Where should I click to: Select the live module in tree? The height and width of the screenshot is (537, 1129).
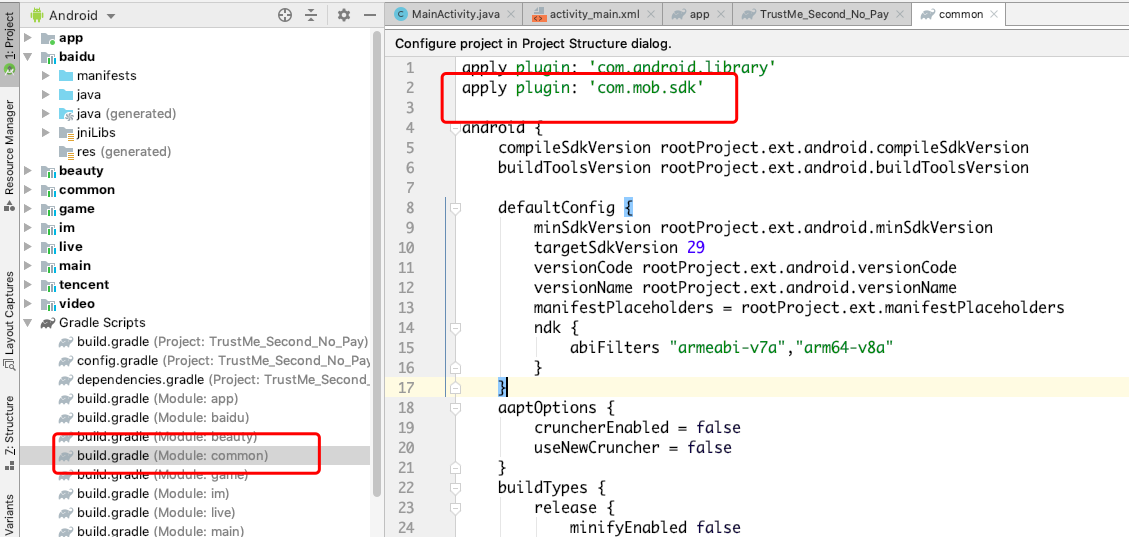click(x=71, y=247)
